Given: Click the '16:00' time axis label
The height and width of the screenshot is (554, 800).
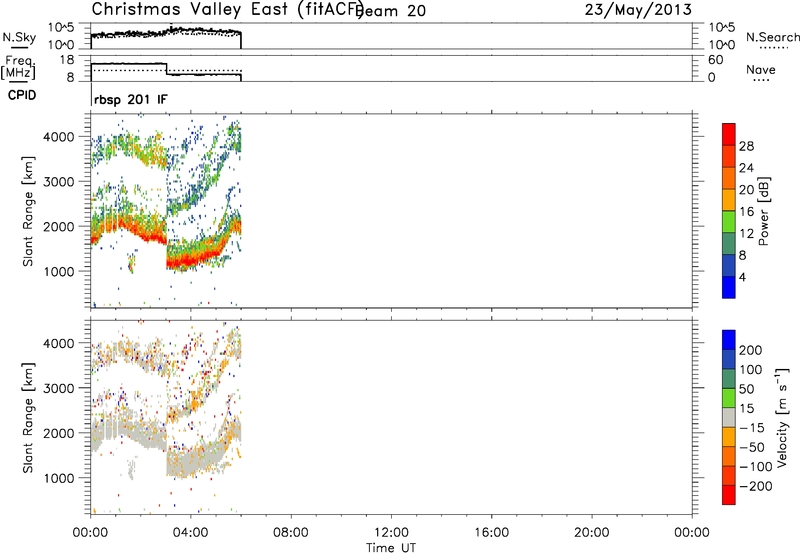Looking at the screenshot, I should (491, 533).
